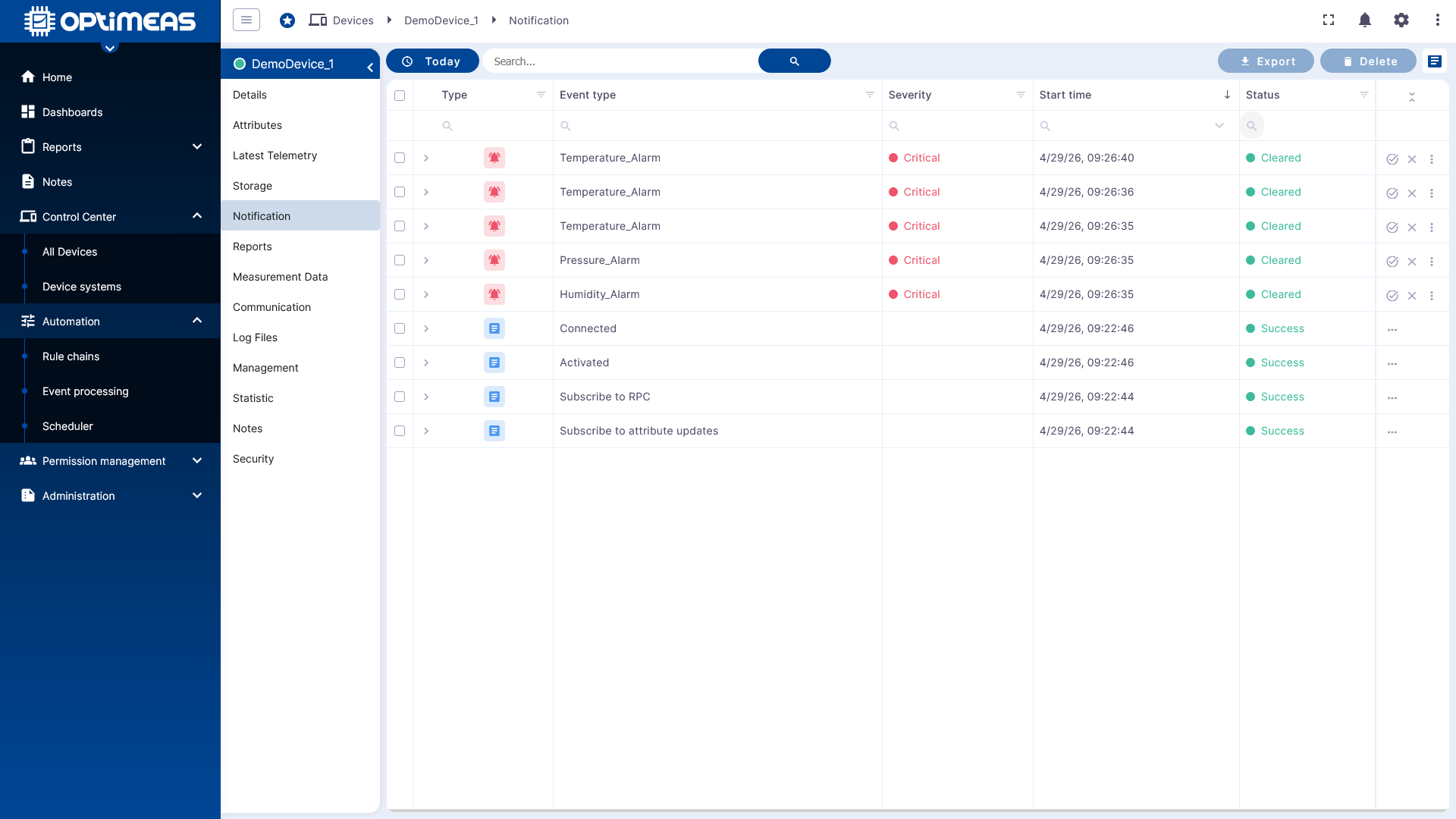Focus the Search notifications input field

coord(620,61)
